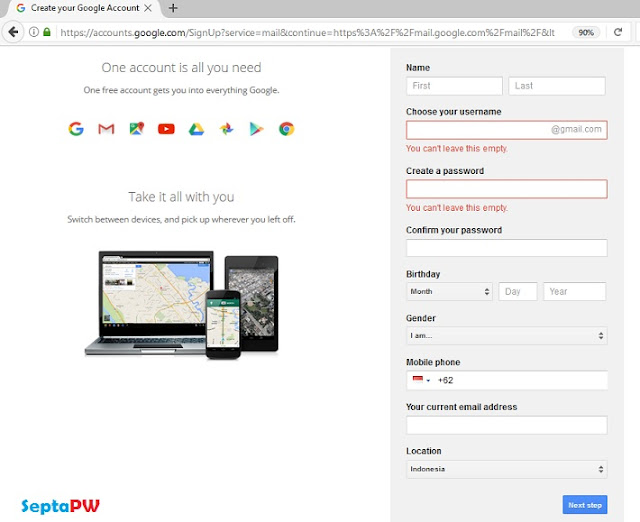Image resolution: width=640 pixels, height=522 pixels.
Task: Click the Create a password field
Action: tap(507, 189)
